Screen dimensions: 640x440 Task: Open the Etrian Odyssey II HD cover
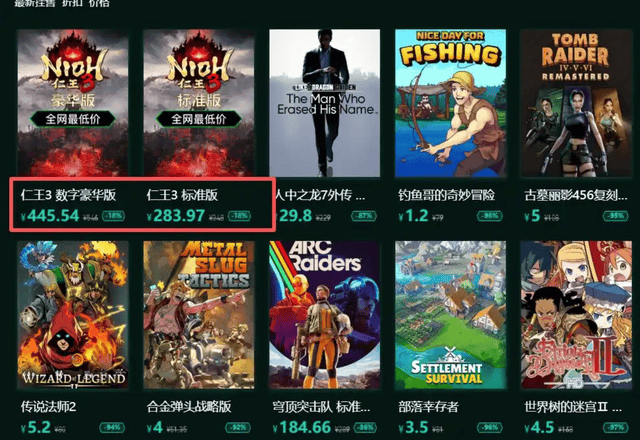point(576,315)
